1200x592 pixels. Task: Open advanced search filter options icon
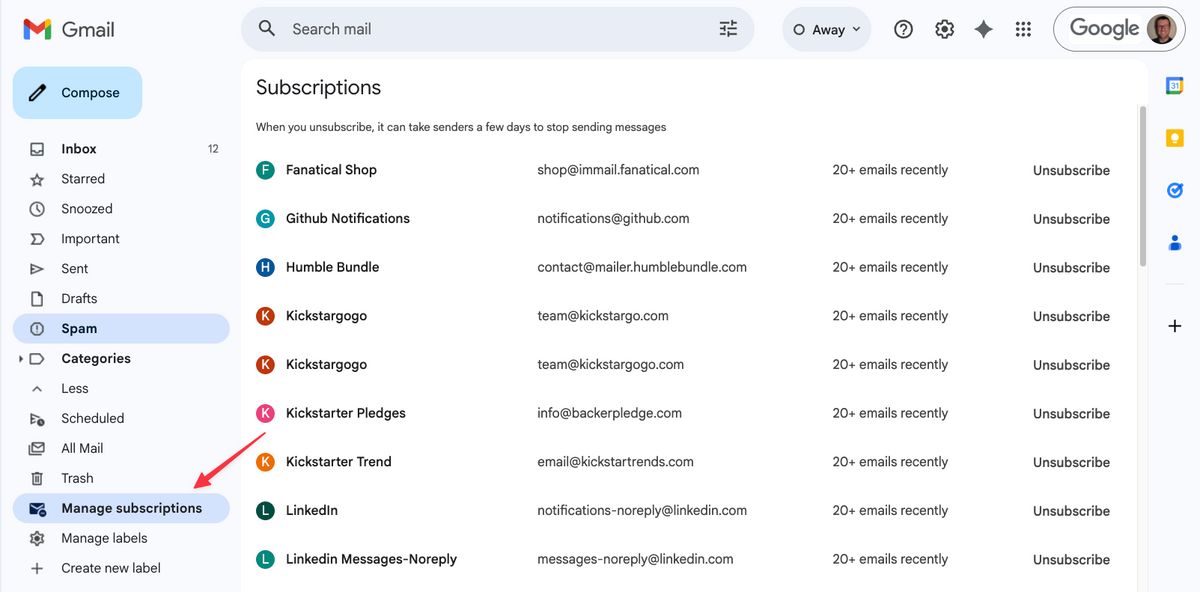point(727,28)
